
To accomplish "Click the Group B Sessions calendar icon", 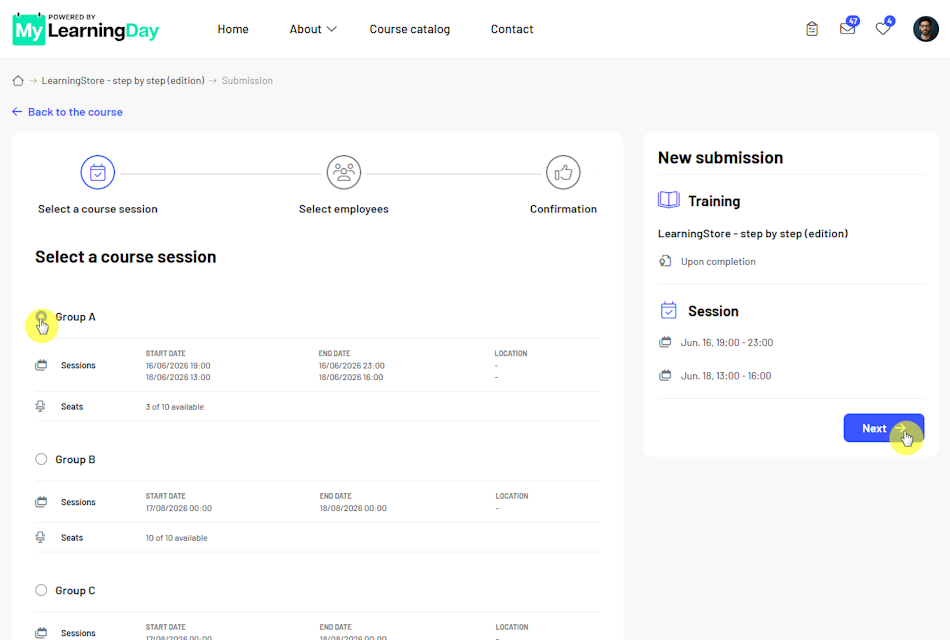I will (41, 502).
